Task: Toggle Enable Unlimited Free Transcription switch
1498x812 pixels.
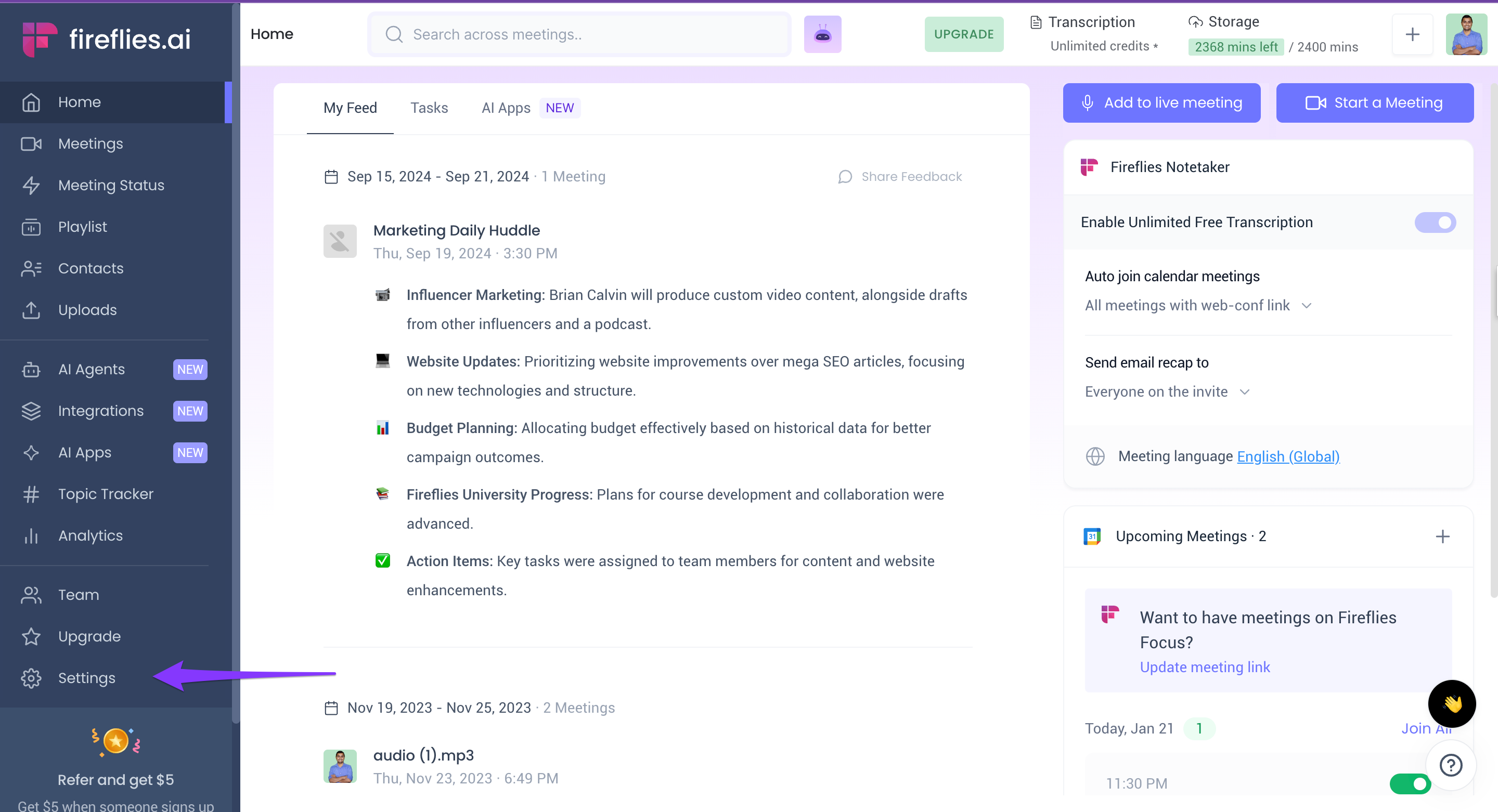Action: [1435, 222]
